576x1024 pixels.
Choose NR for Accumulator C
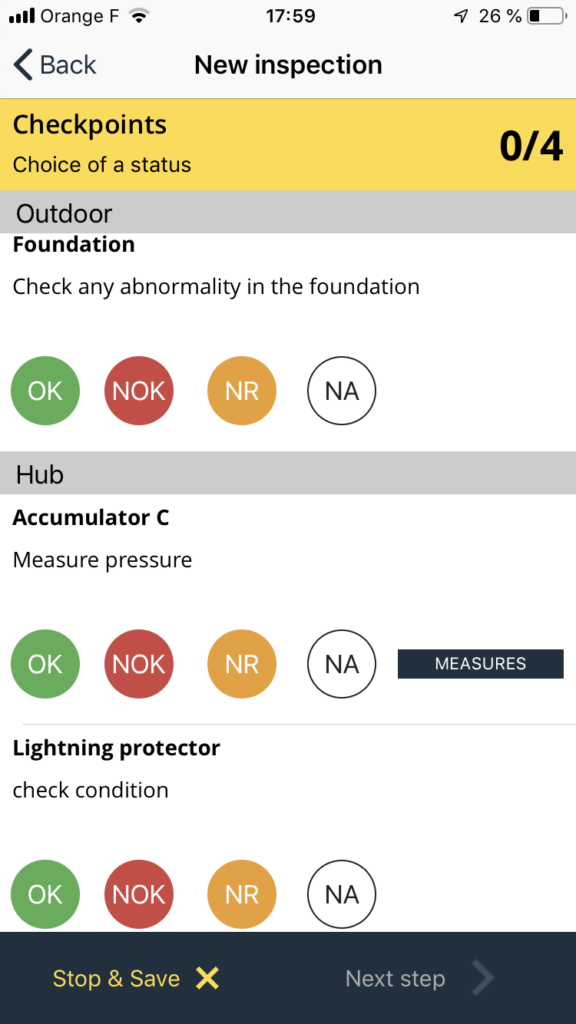[x=242, y=664]
